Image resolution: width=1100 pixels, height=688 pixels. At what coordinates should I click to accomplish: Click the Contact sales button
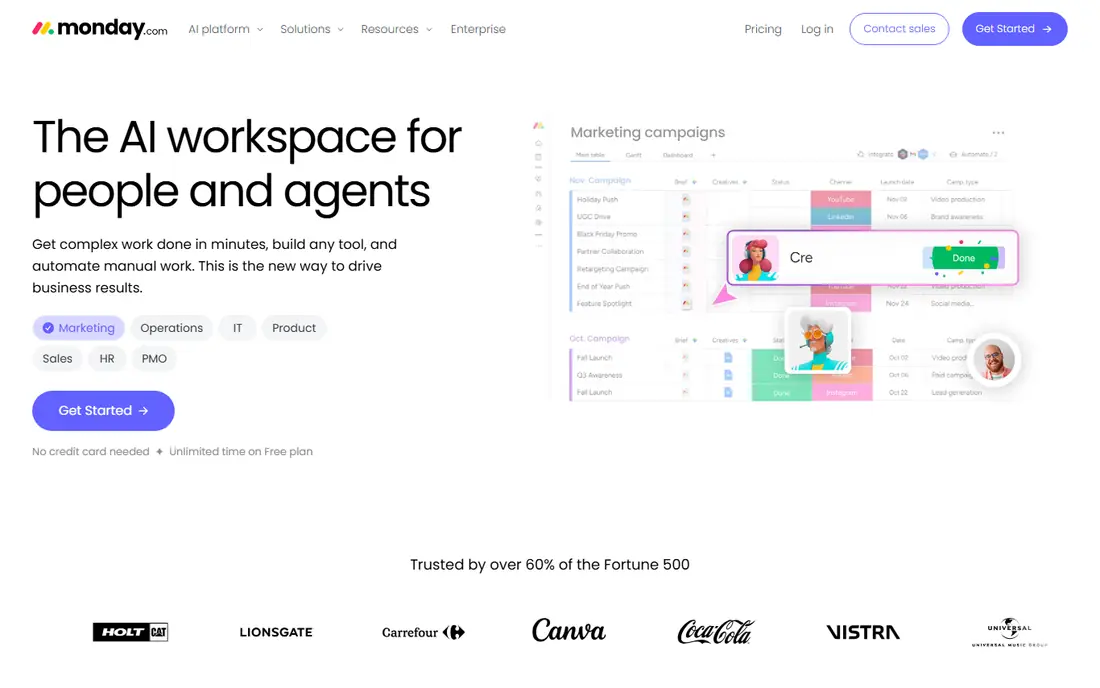click(x=899, y=29)
